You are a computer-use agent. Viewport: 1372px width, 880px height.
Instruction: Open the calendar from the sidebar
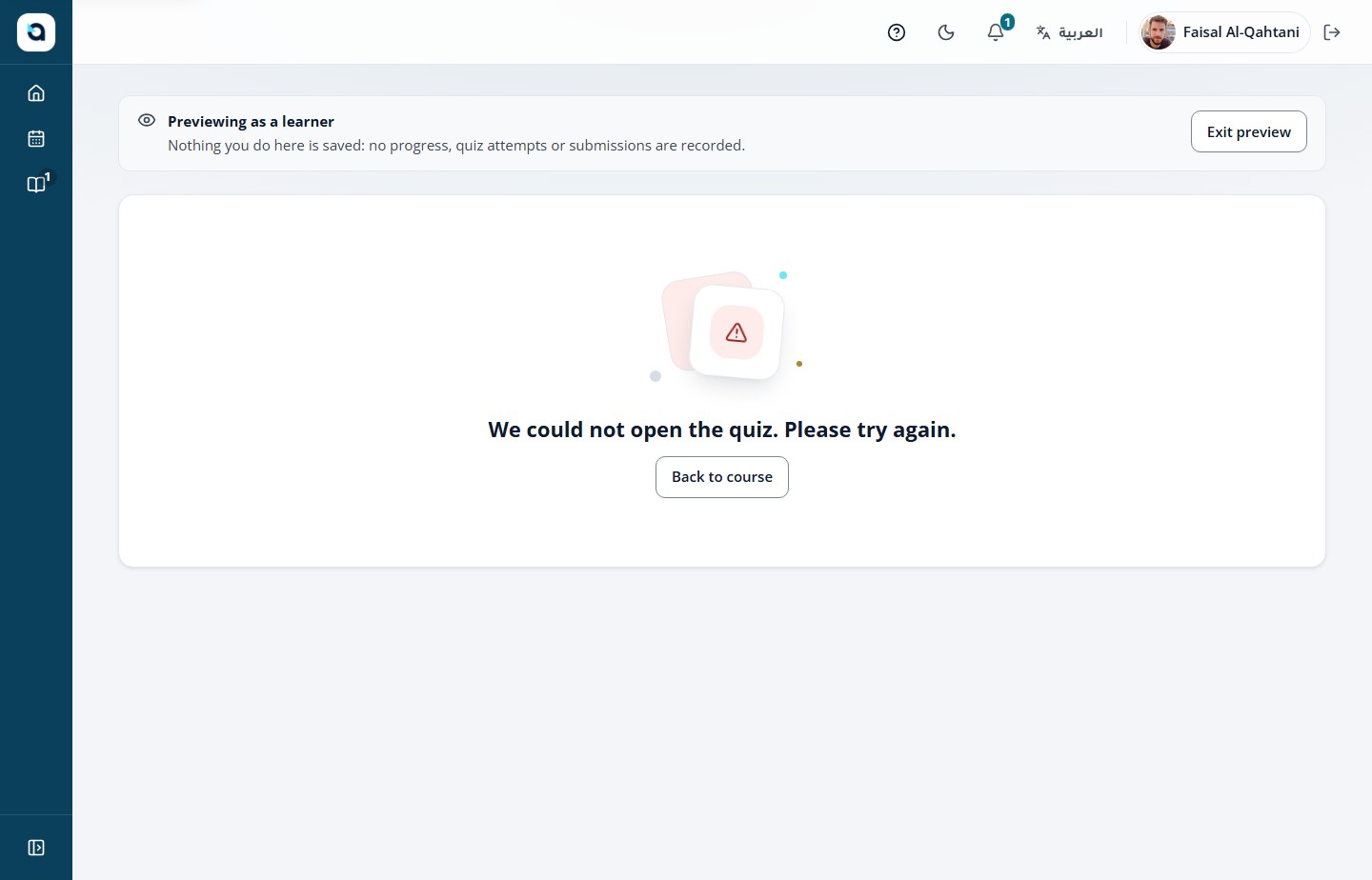(36, 139)
